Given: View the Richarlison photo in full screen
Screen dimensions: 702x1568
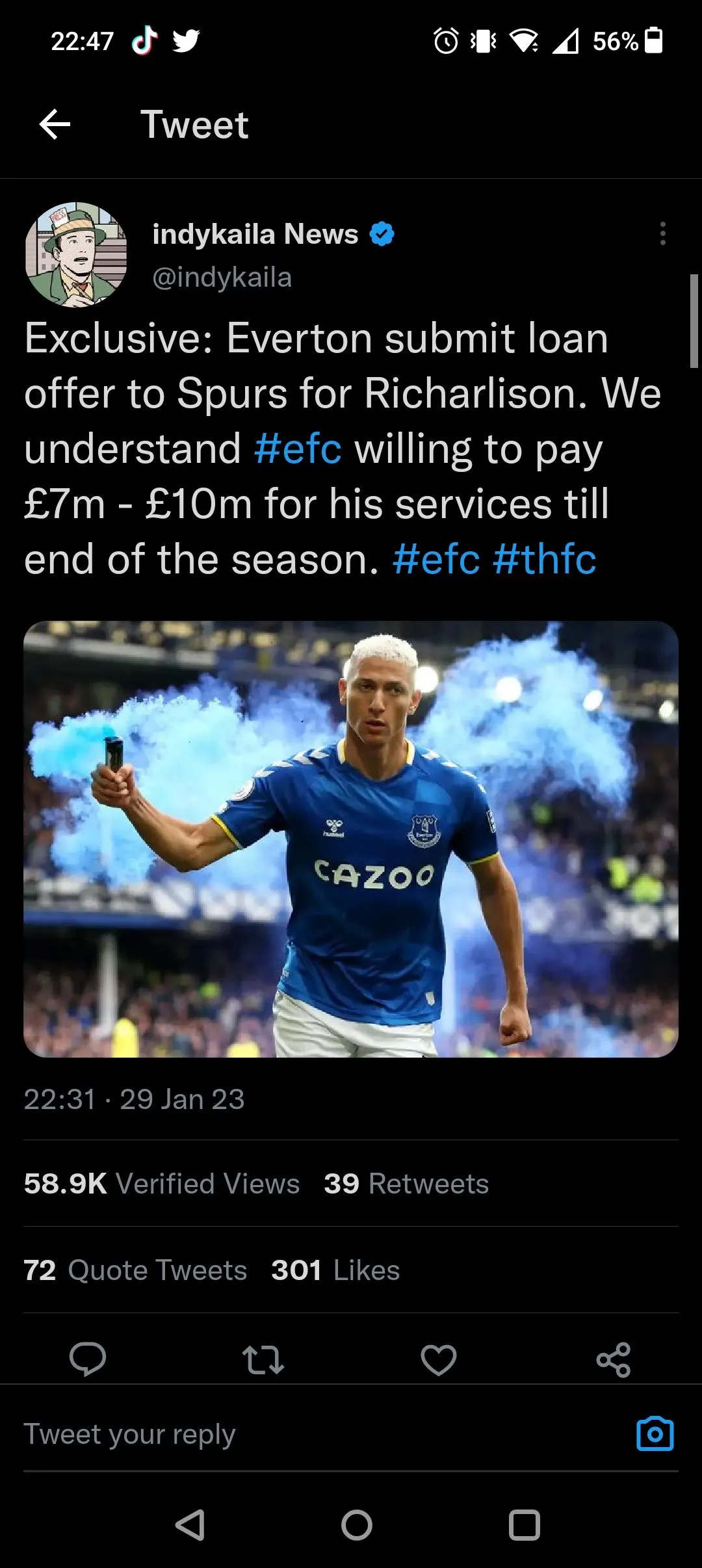Looking at the screenshot, I should point(351,839).
